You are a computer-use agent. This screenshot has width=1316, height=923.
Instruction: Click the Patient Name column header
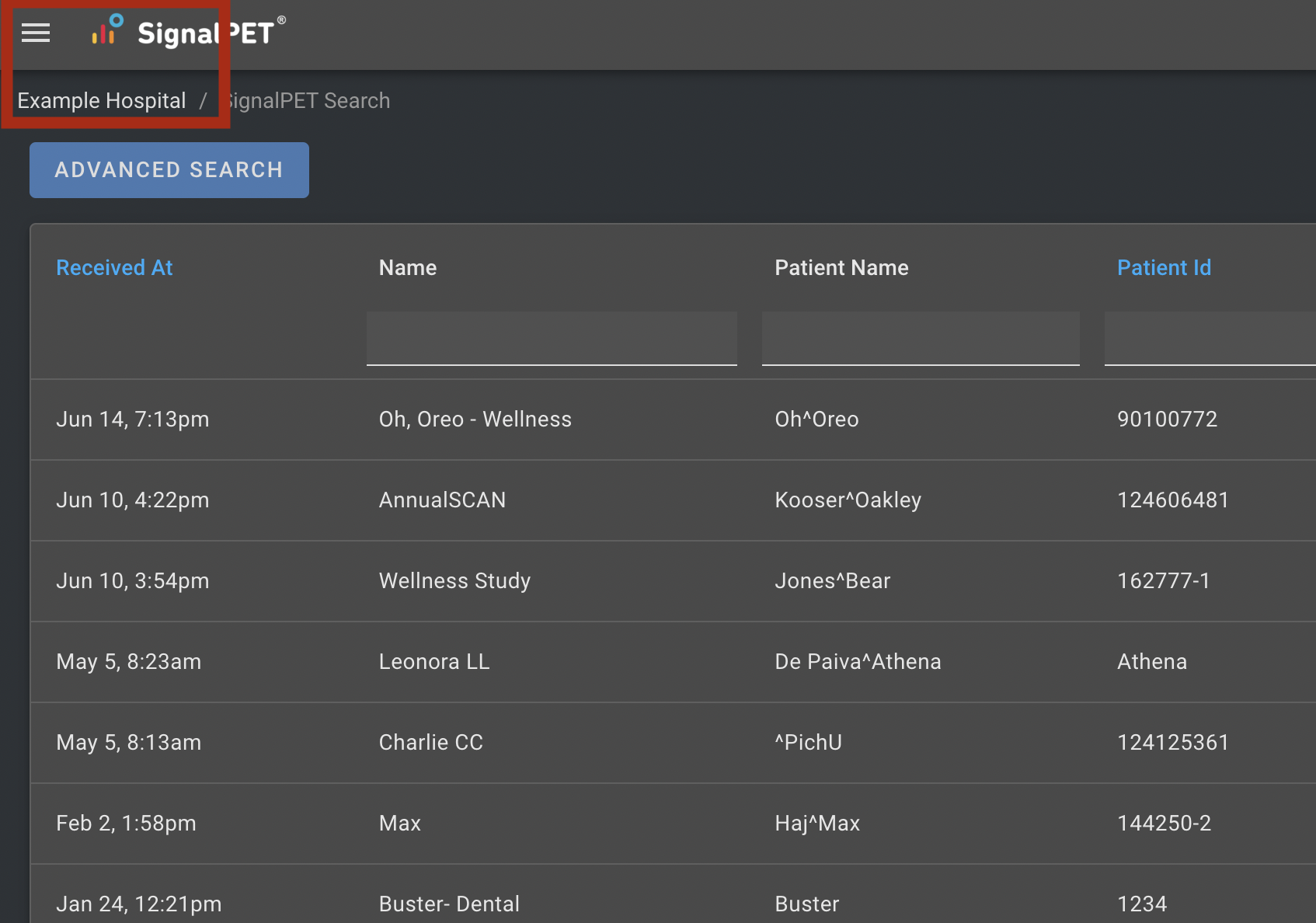tap(841, 268)
